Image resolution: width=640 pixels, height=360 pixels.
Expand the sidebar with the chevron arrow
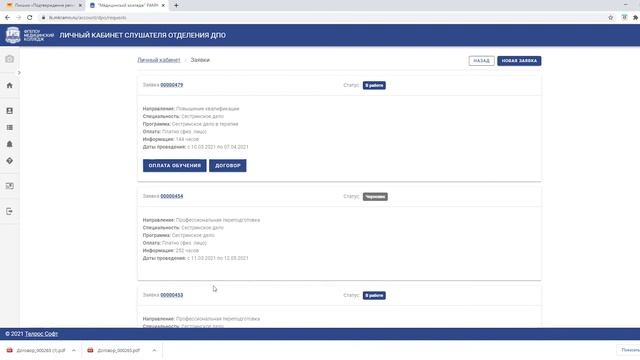pos(19,73)
